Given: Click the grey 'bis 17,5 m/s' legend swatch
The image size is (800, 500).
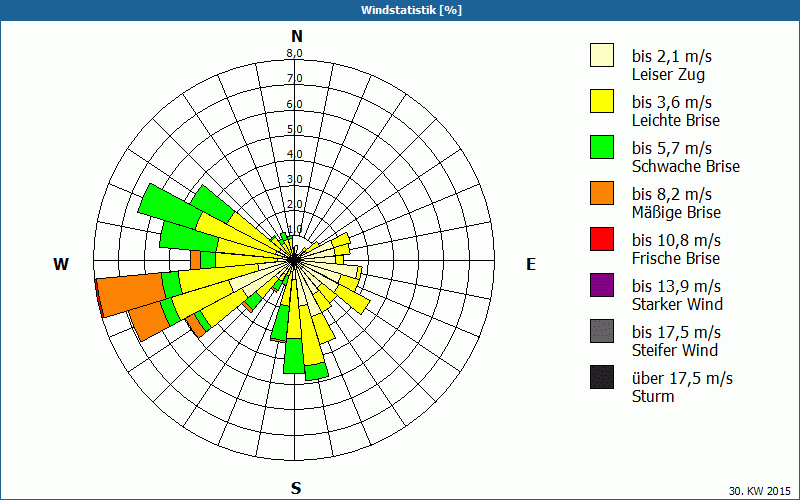Looking at the screenshot, I should pos(602,331).
